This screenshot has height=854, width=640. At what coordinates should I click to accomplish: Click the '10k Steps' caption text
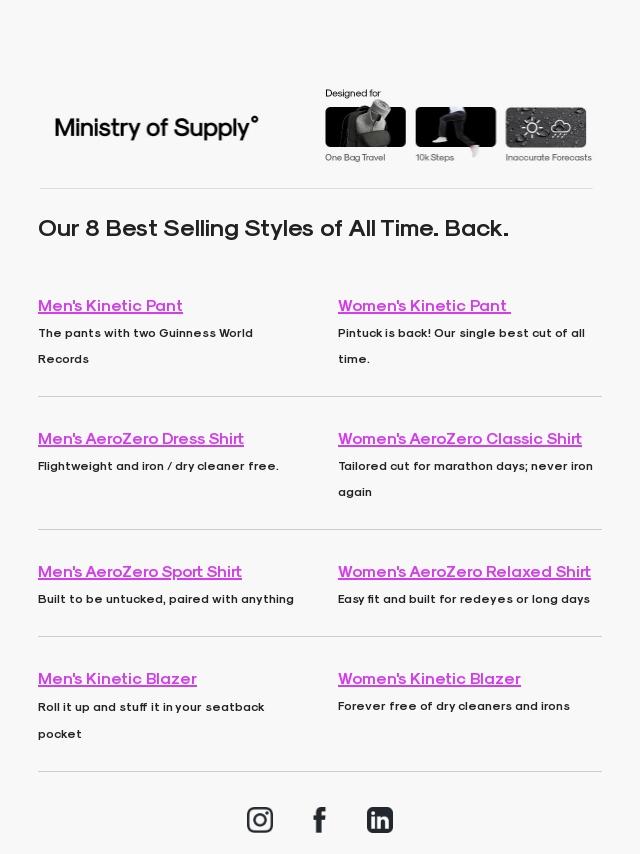435,157
